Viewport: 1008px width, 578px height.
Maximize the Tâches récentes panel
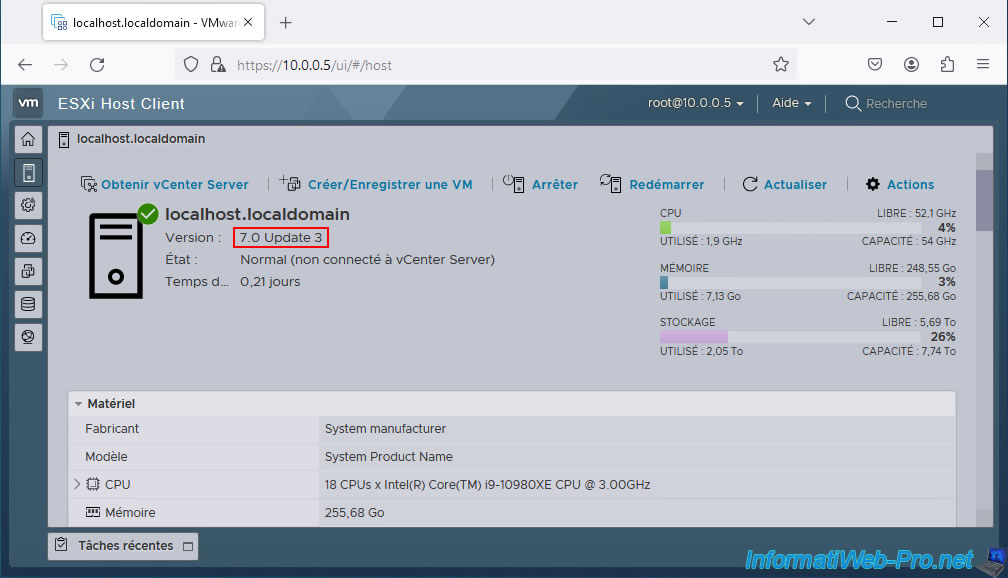click(x=186, y=546)
